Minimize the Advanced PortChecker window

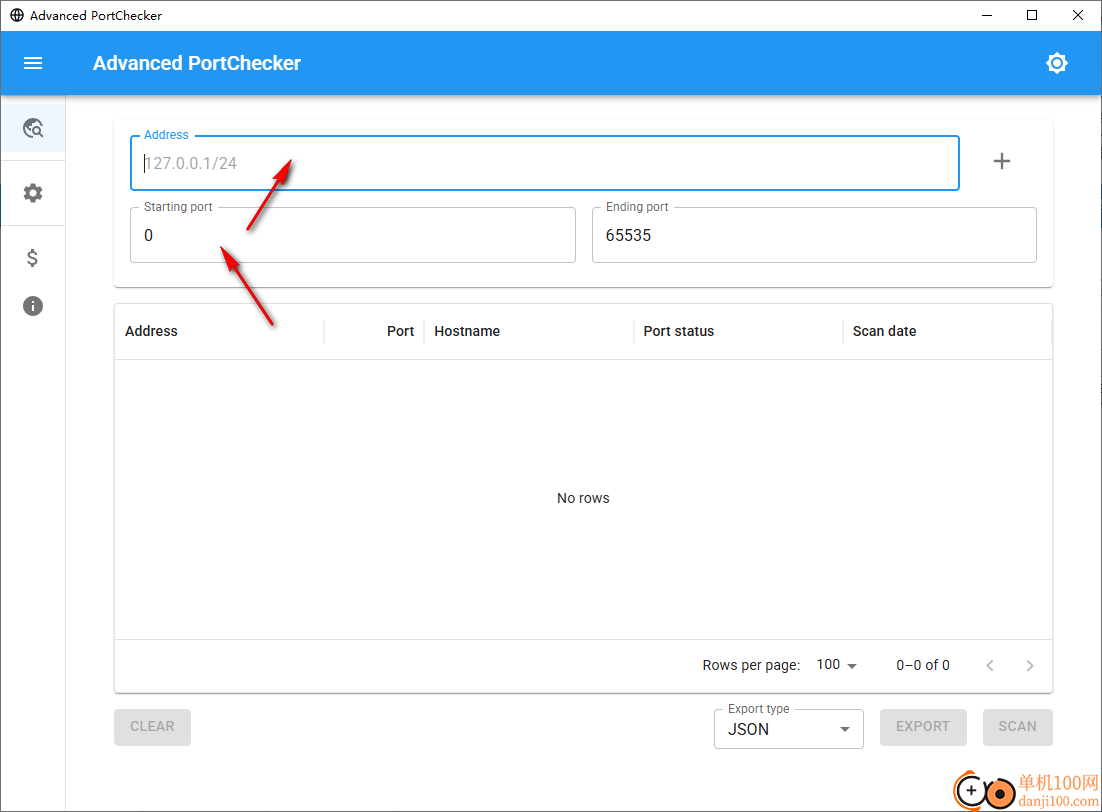coord(987,15)
